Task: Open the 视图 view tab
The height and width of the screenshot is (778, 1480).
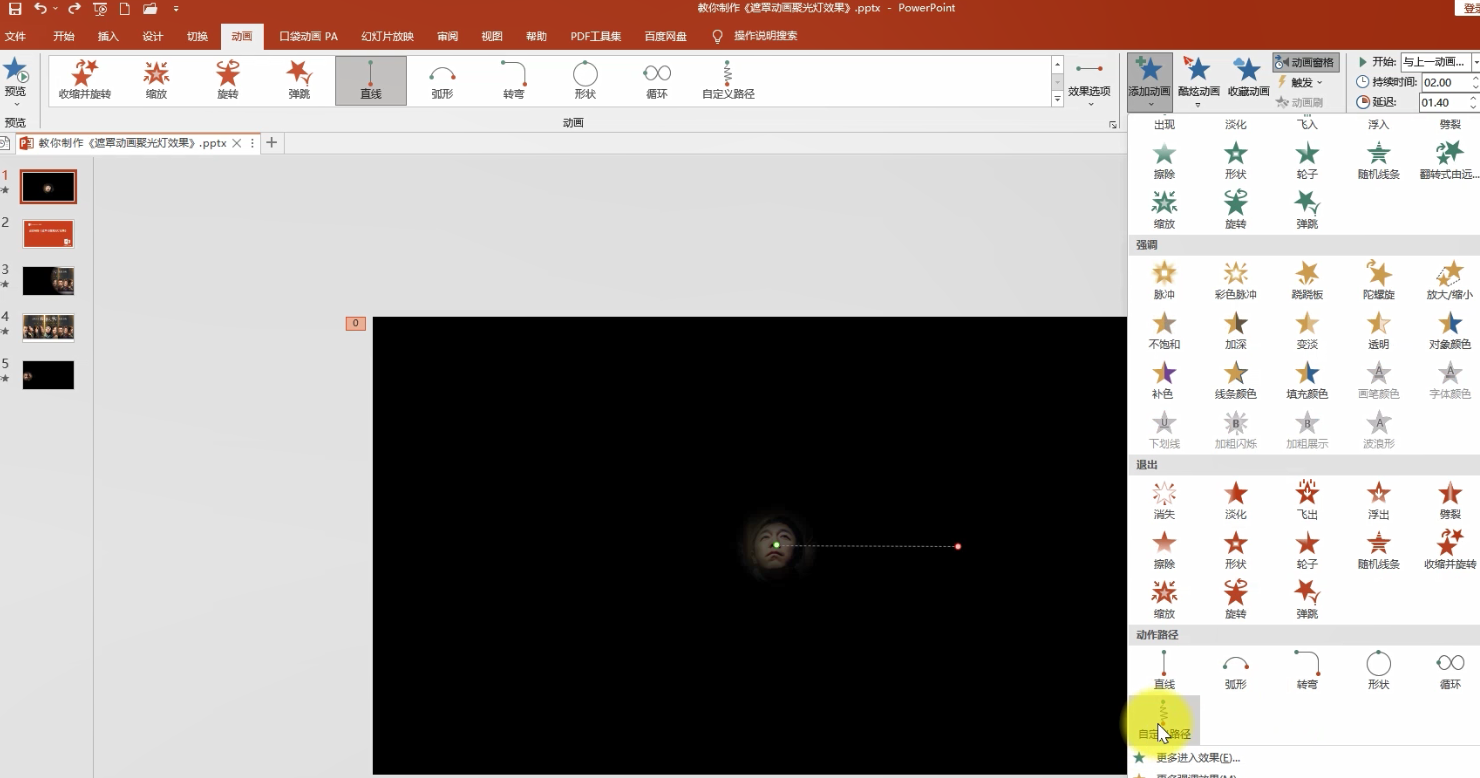Action: [x=492, y=36]
